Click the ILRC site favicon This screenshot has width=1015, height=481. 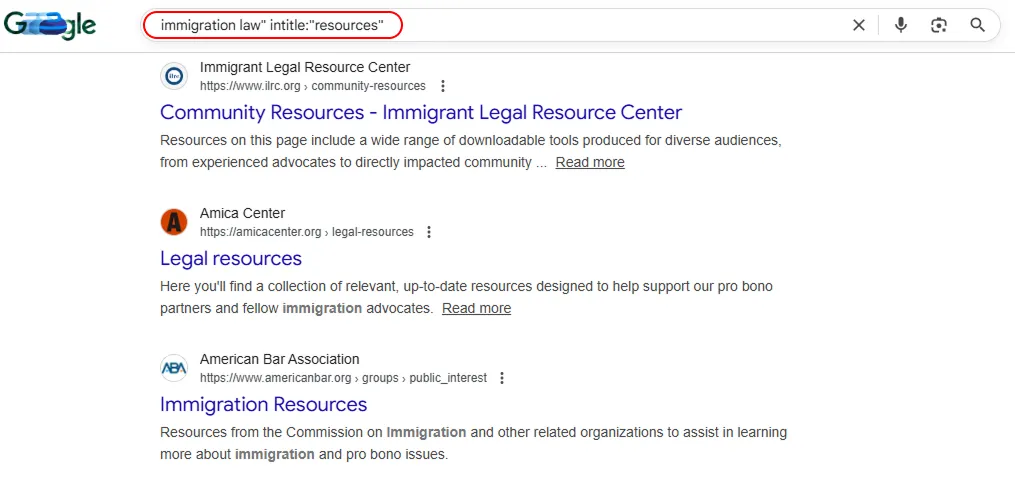point(173,76)
